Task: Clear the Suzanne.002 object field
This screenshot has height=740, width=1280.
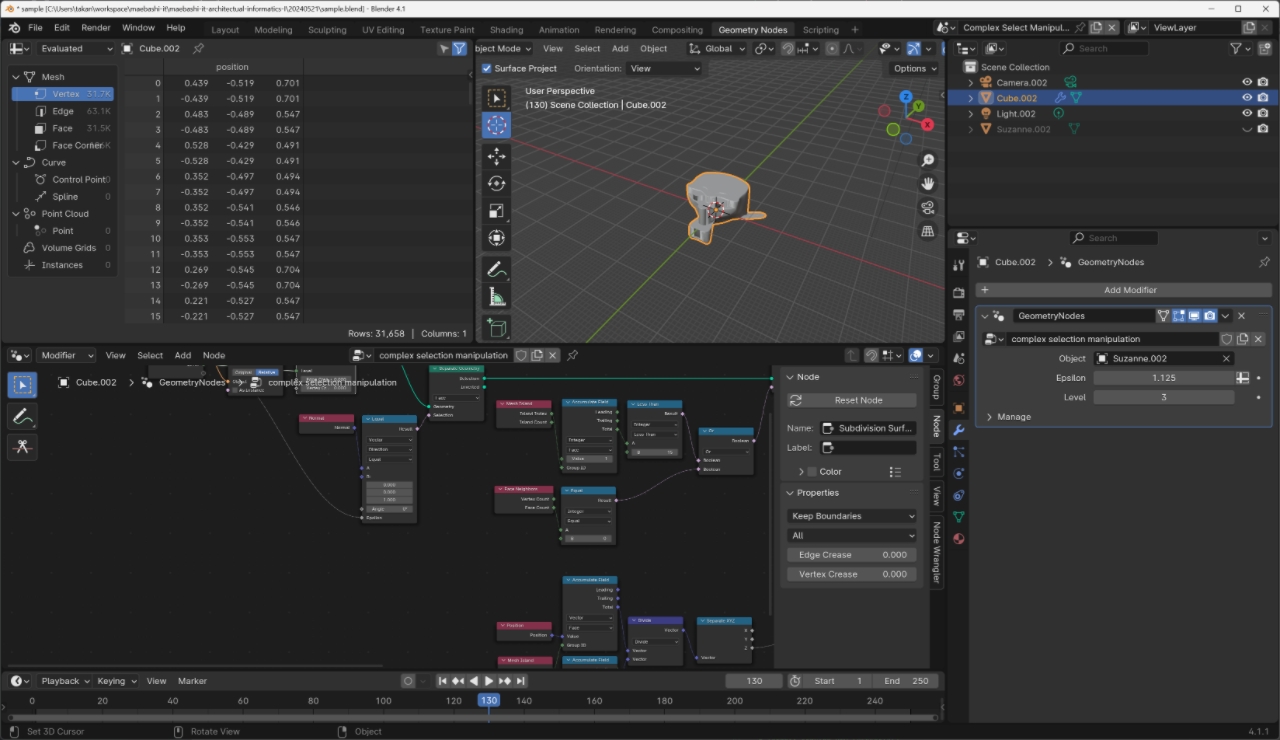Action: pyautogui.click(x=1227, y=358)
